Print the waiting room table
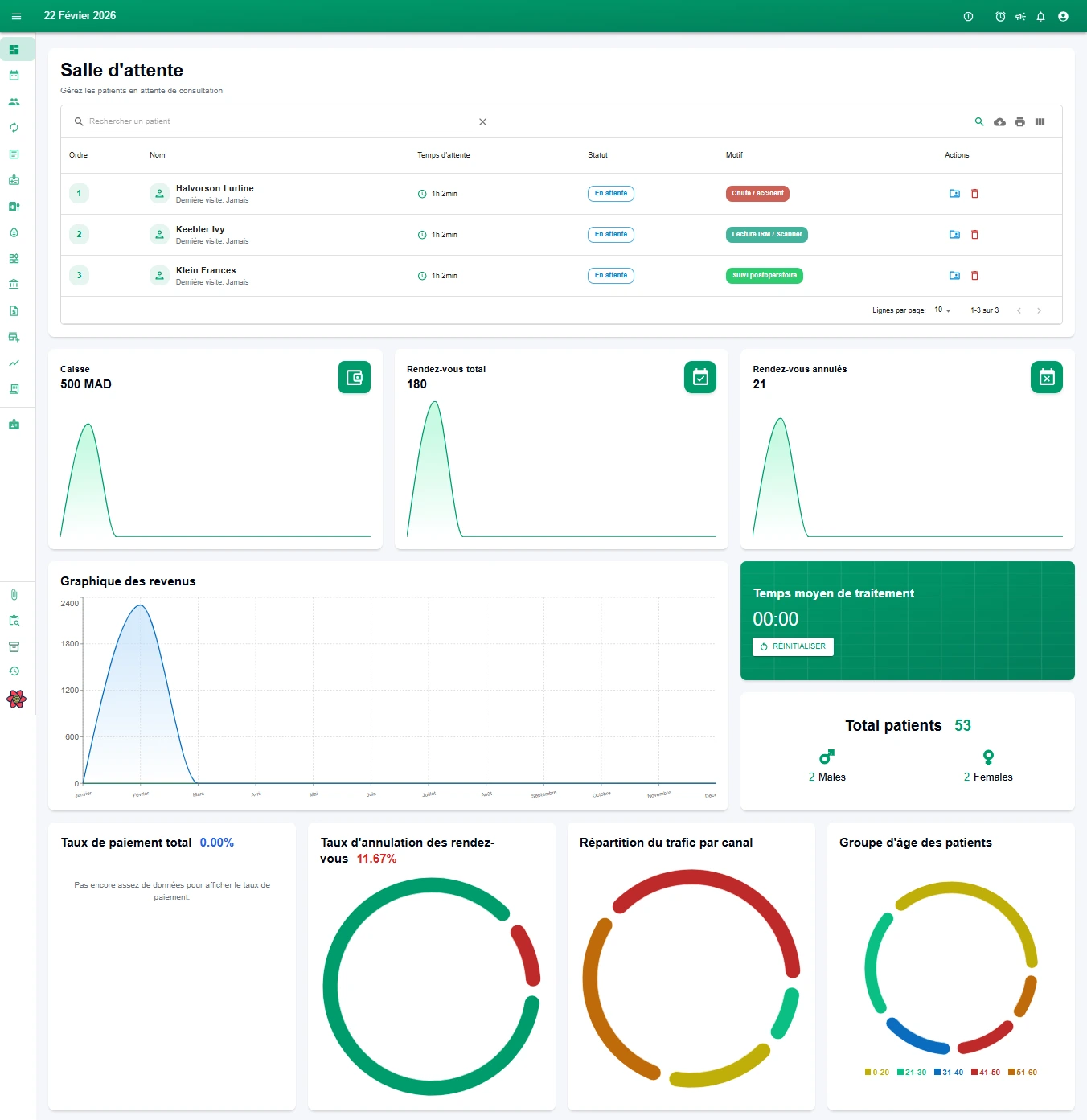This screenshot has height=1120, width=1087. [1019, 122]
